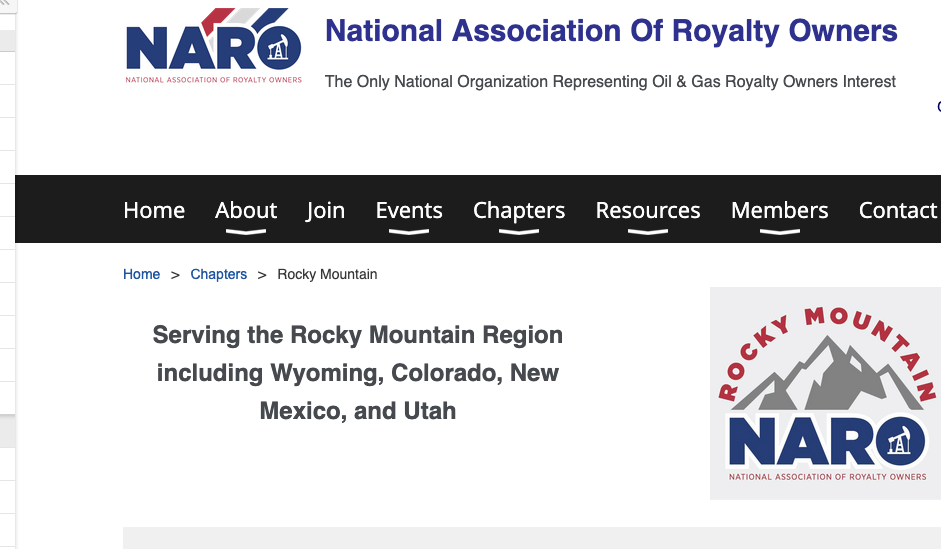Open the About menu in navigation bar
This screenshot has height=549, width=941.
pyautogui.click(x=246, y=211)
